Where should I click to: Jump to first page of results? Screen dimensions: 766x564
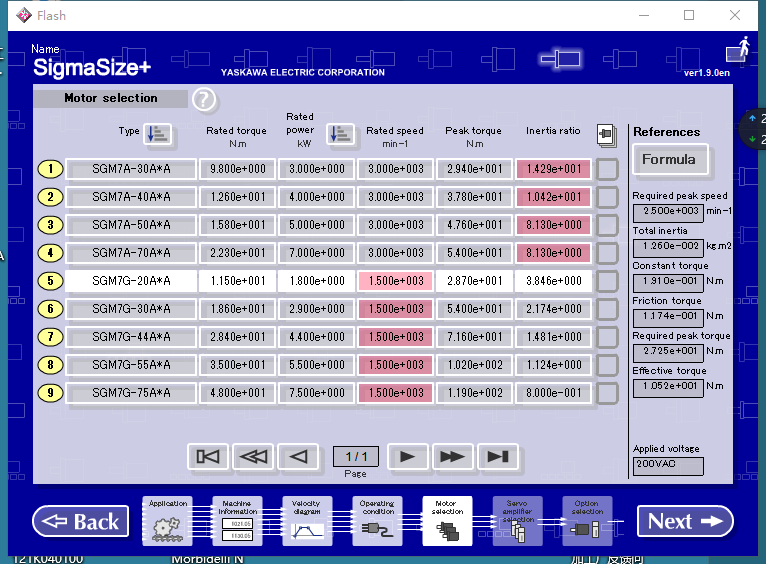tap(208, 457)
